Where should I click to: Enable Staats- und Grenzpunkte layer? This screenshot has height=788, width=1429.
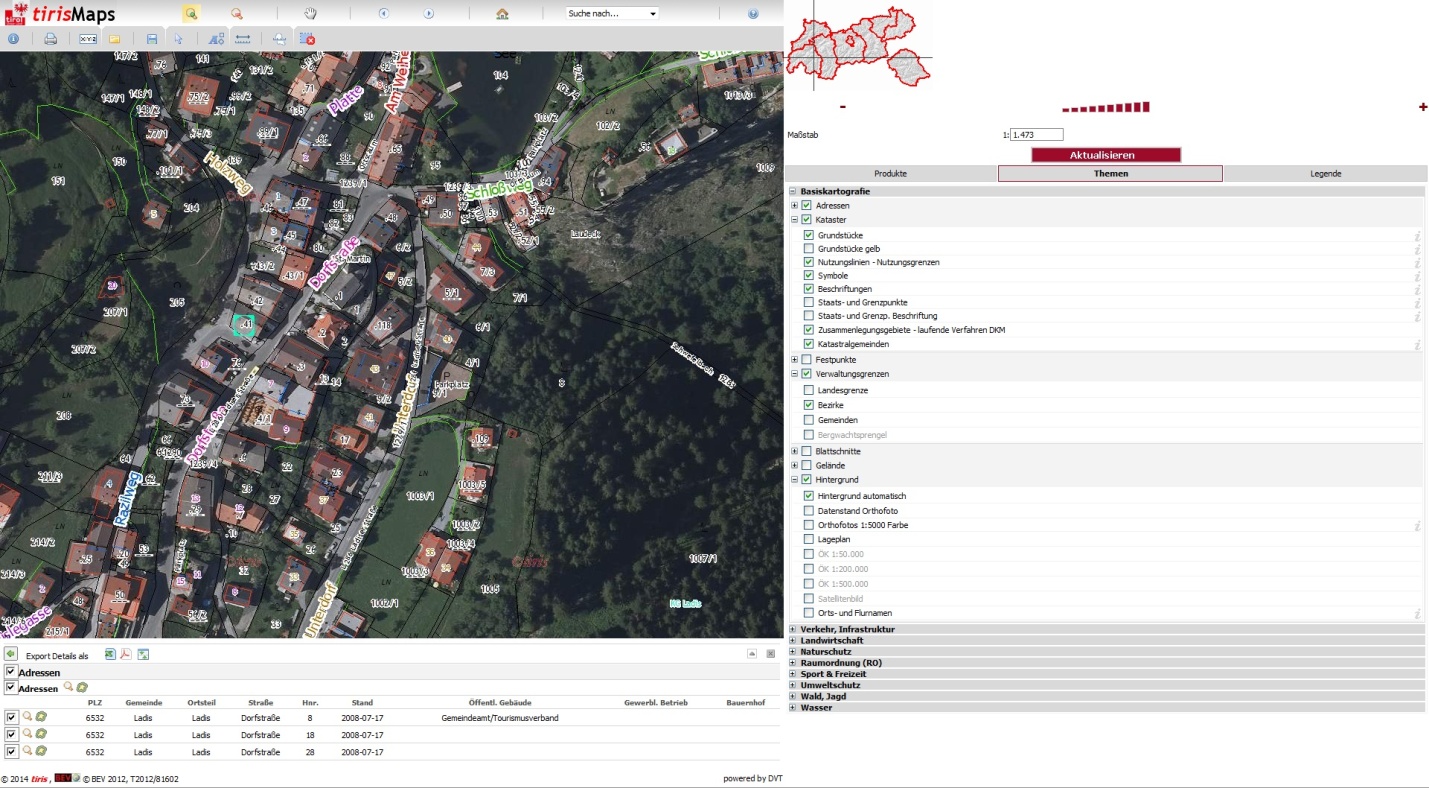808,302
